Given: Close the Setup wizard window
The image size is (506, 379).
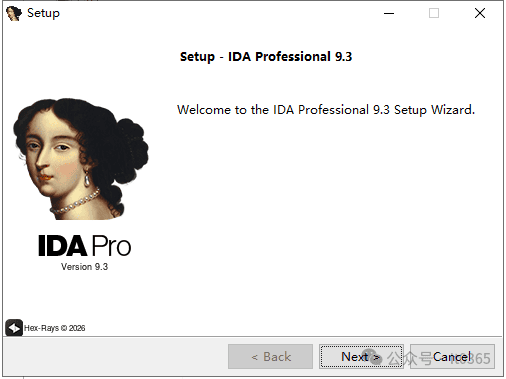Looking at the screenshot, I should 480,13.
